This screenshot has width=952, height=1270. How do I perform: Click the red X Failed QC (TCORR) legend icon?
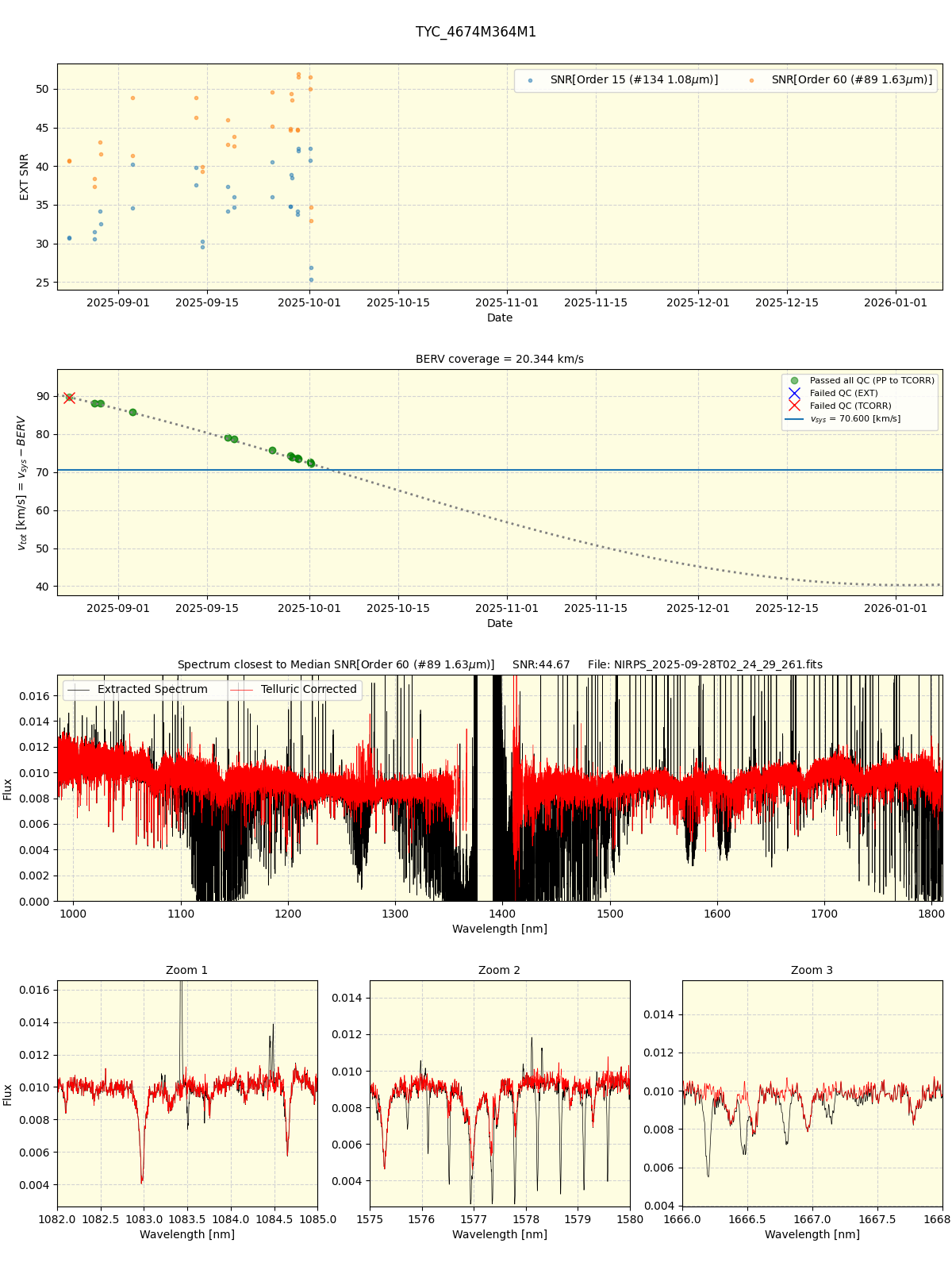click(794, 406)
